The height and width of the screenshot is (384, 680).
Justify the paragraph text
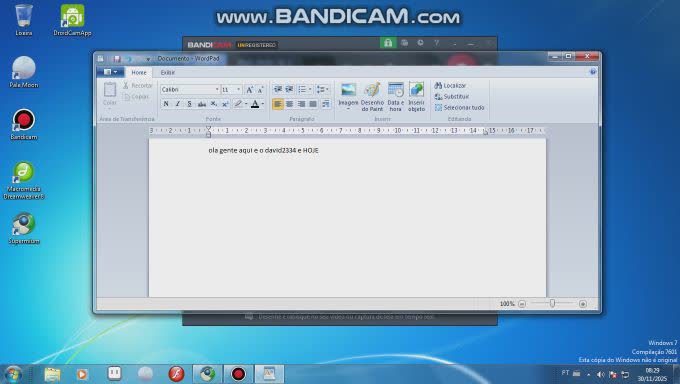click(x=313, y=104)
